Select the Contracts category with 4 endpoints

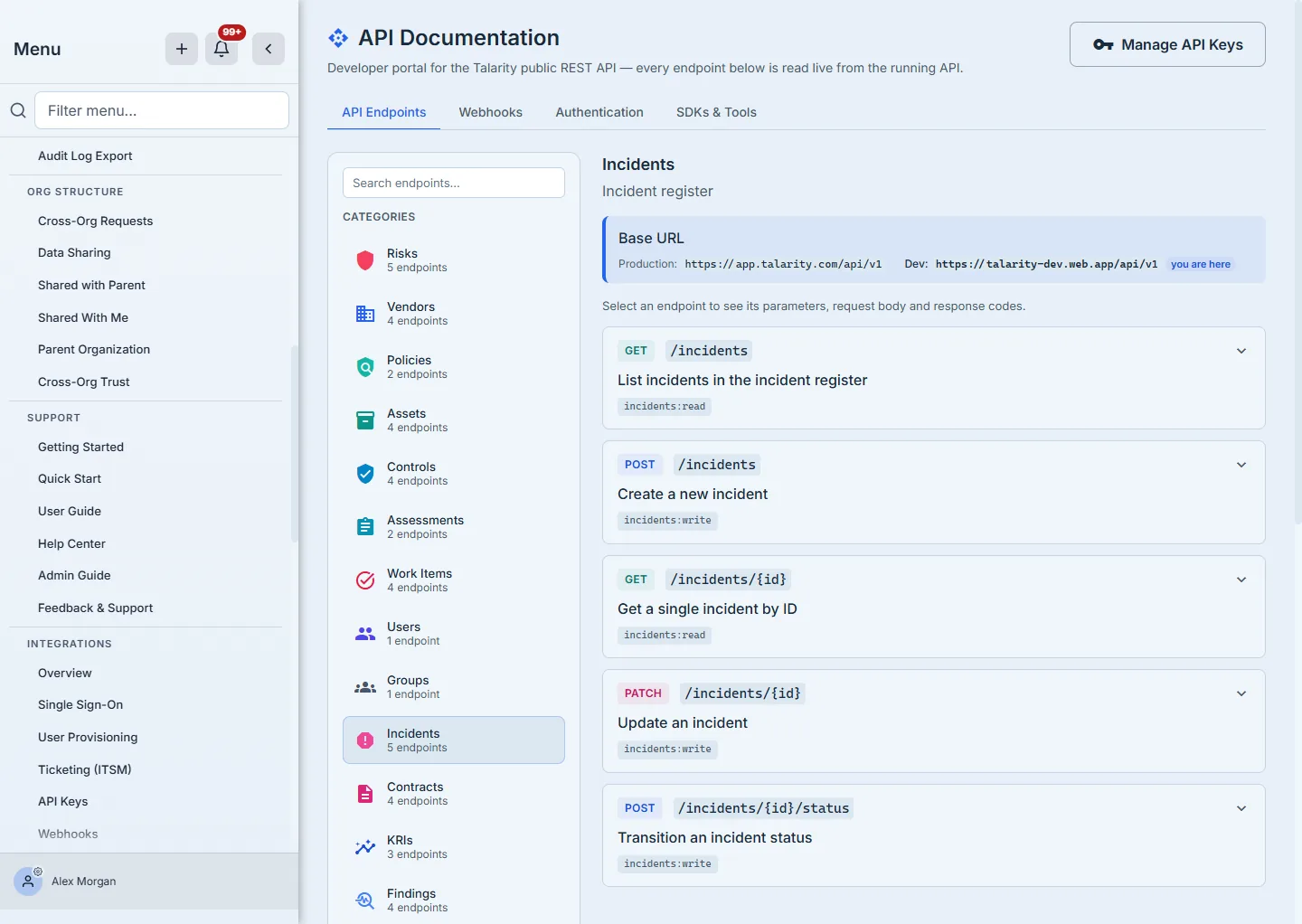point(454,794)
